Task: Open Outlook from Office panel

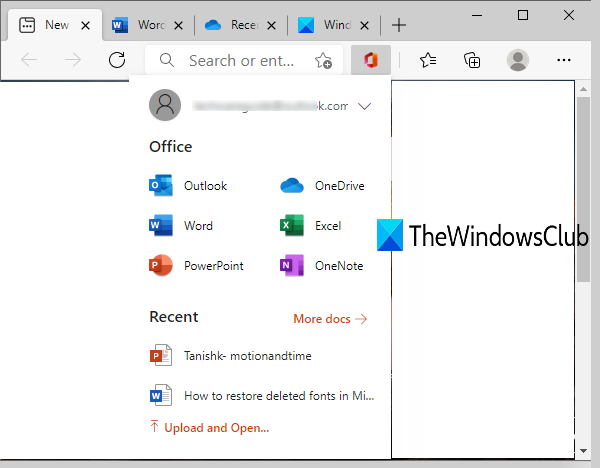Action: pyautogui.click(x=188, y=186)
